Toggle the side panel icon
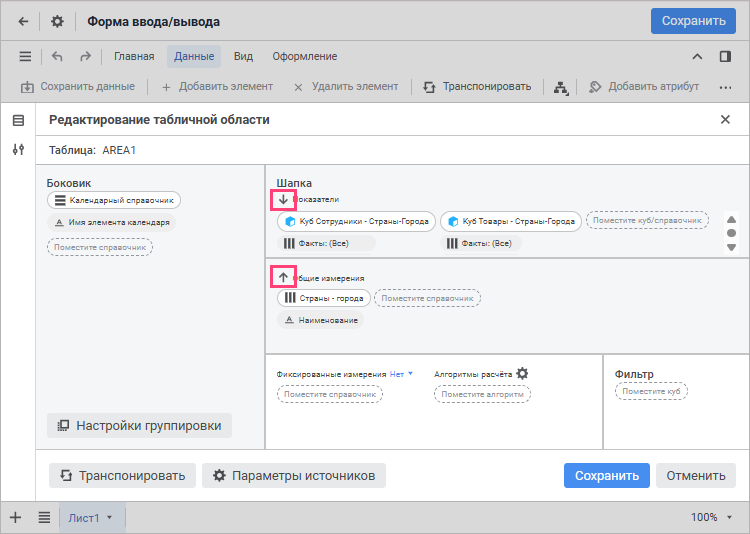Screen dimensions: 750x534 [x=725, y=56]
